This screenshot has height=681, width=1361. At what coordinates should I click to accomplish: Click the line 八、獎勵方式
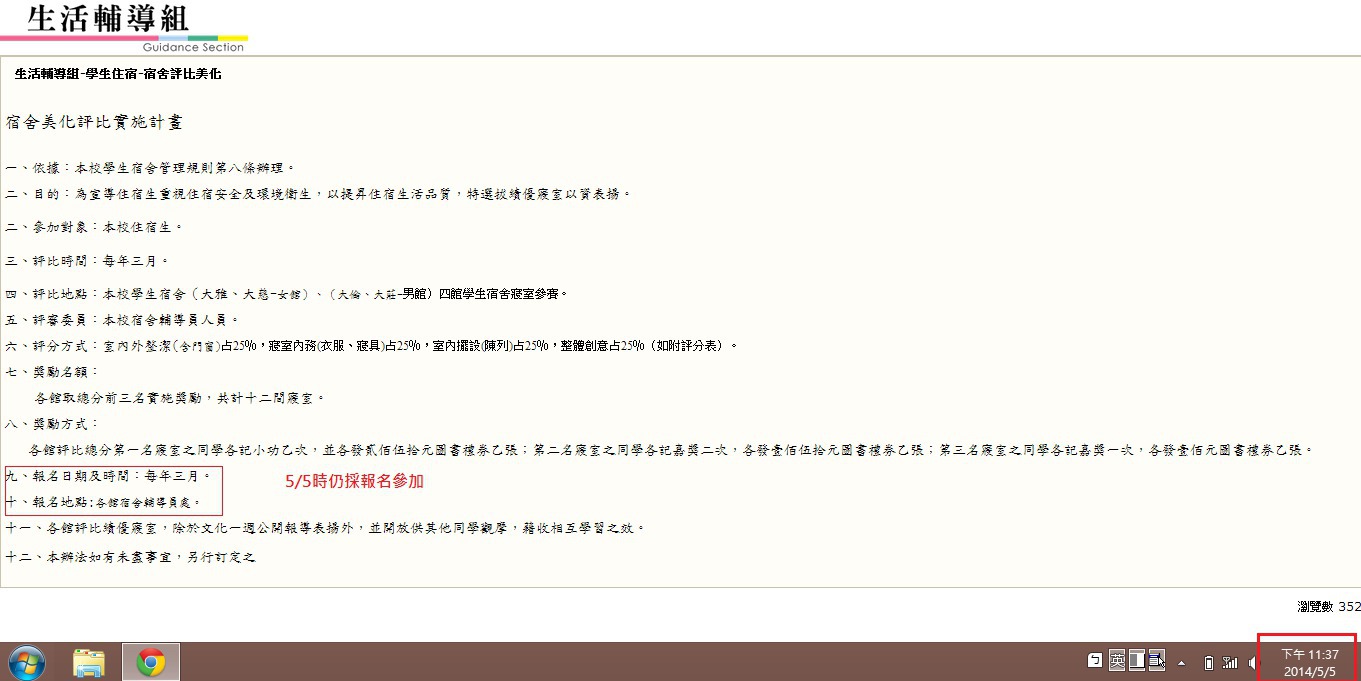coord(52,424)
